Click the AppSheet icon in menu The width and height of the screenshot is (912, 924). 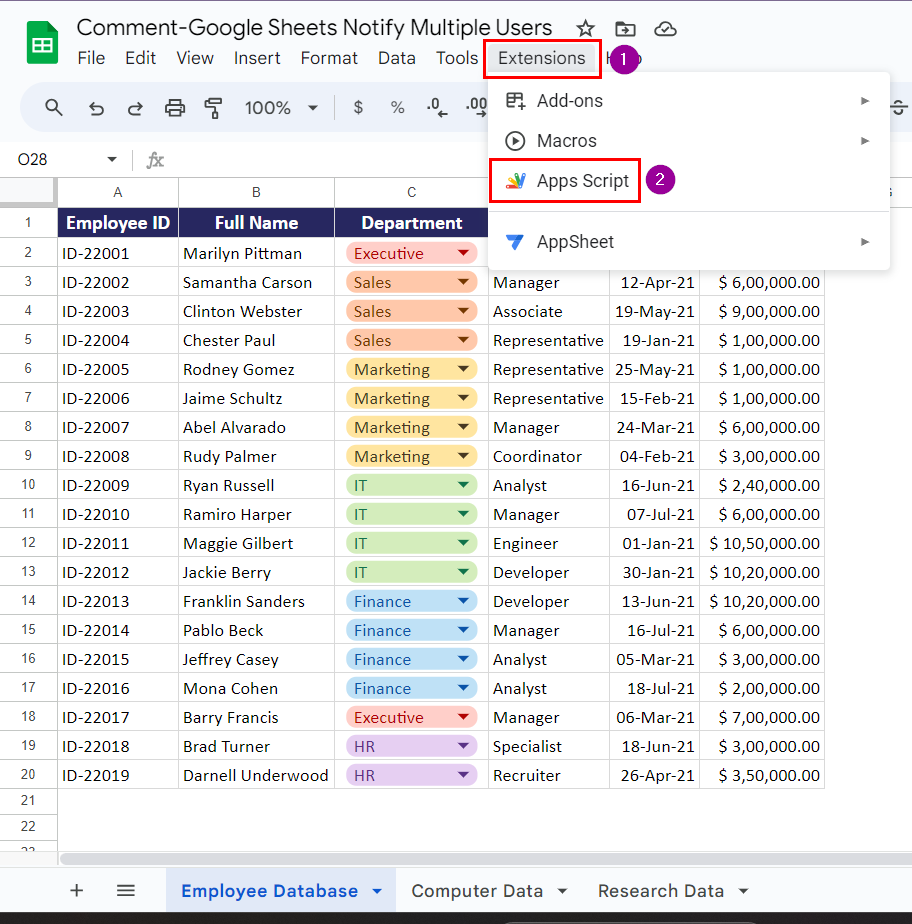click(516, 242)
